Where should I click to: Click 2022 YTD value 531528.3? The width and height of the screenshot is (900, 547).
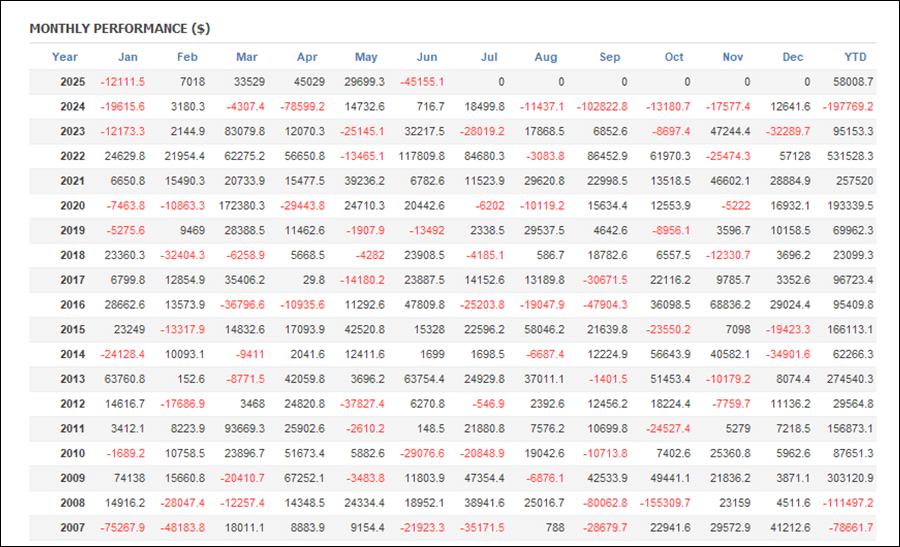(x=850, y=156)
